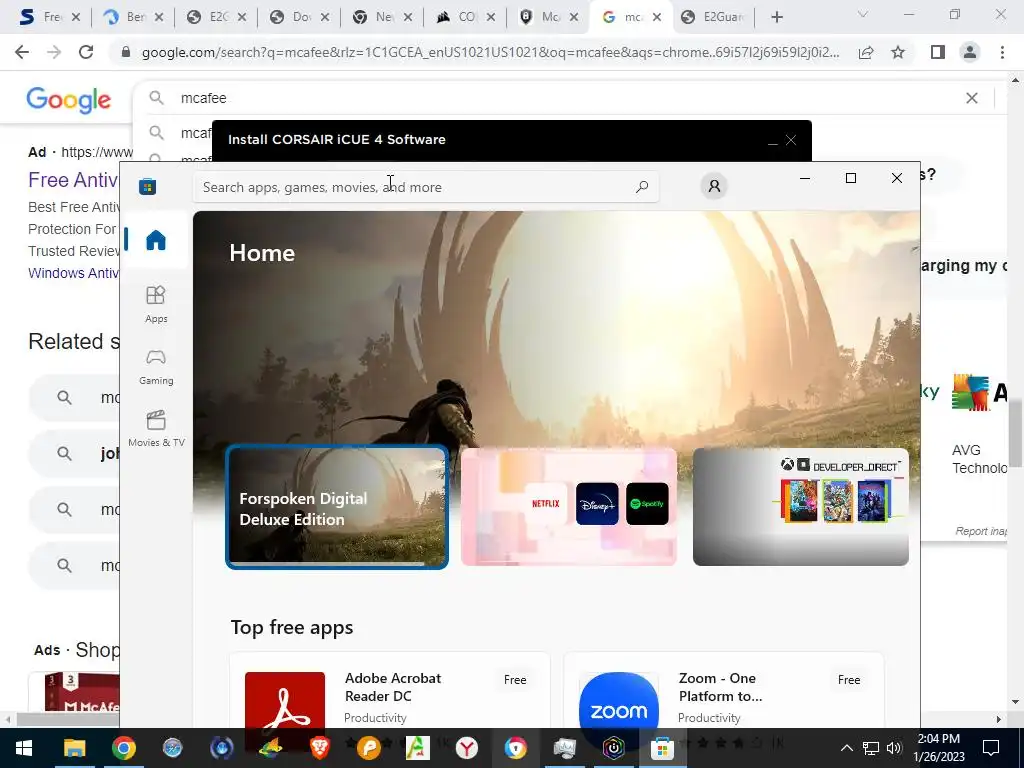Screen dimensions: 1024x768
Task: Open the Home section in Microsoft Store sidebar
Action: pos(156,240)
